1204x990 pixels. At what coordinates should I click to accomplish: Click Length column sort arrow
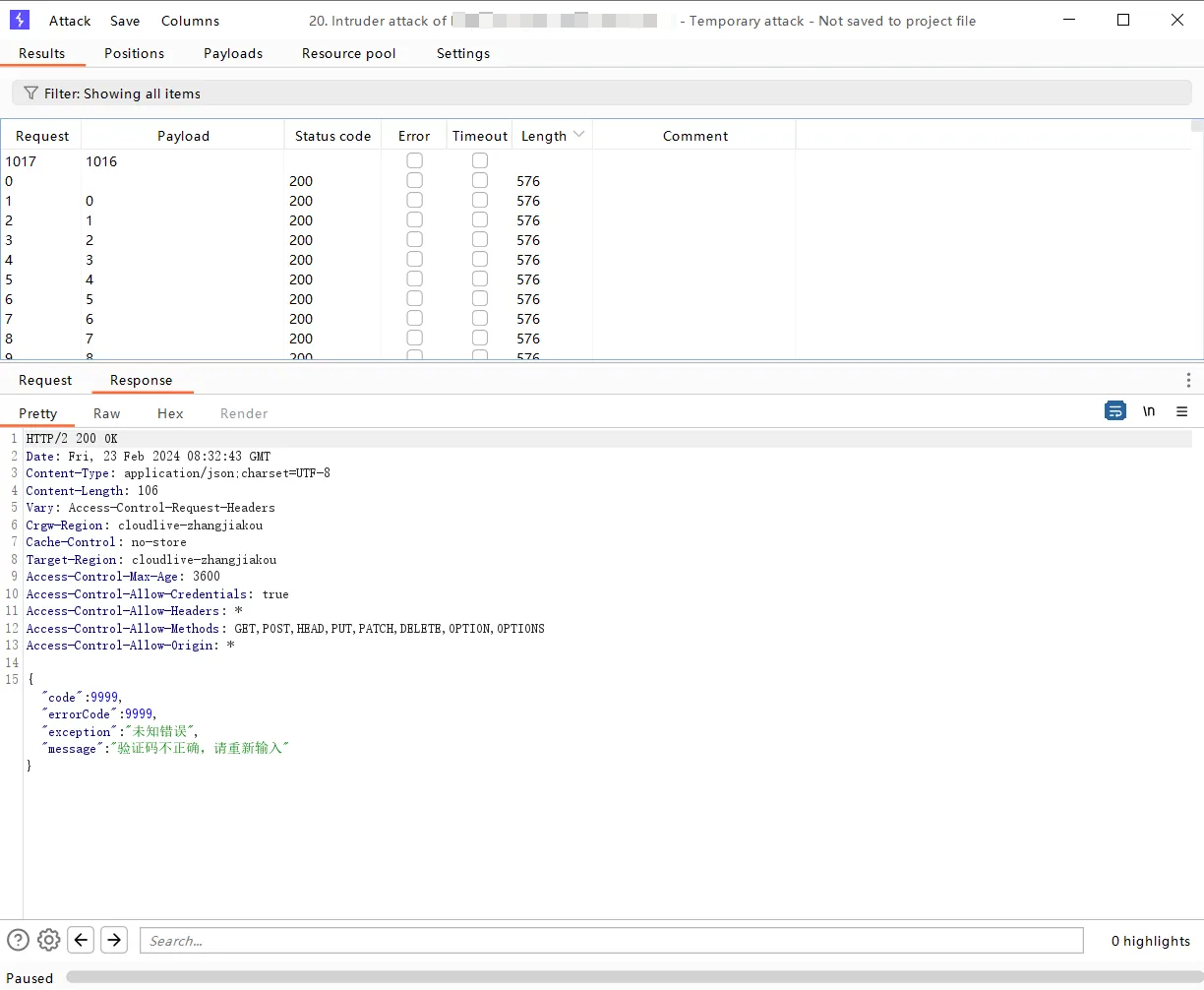[x=578, y=135]
